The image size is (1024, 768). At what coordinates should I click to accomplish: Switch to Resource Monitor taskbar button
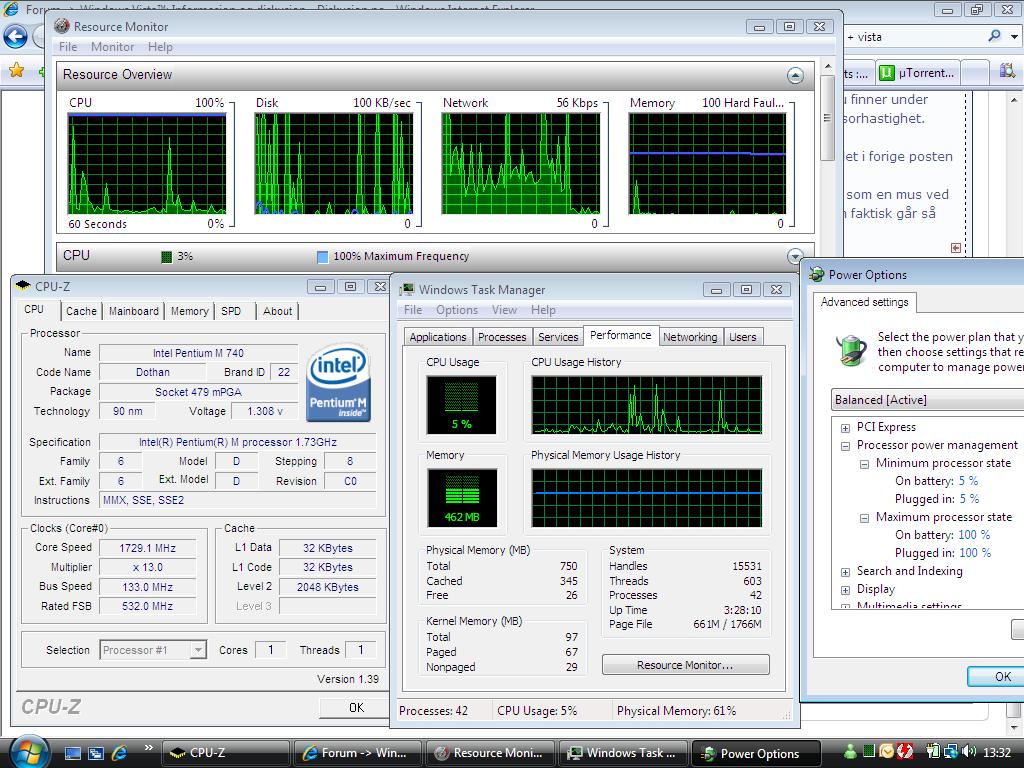click(490, 753)
